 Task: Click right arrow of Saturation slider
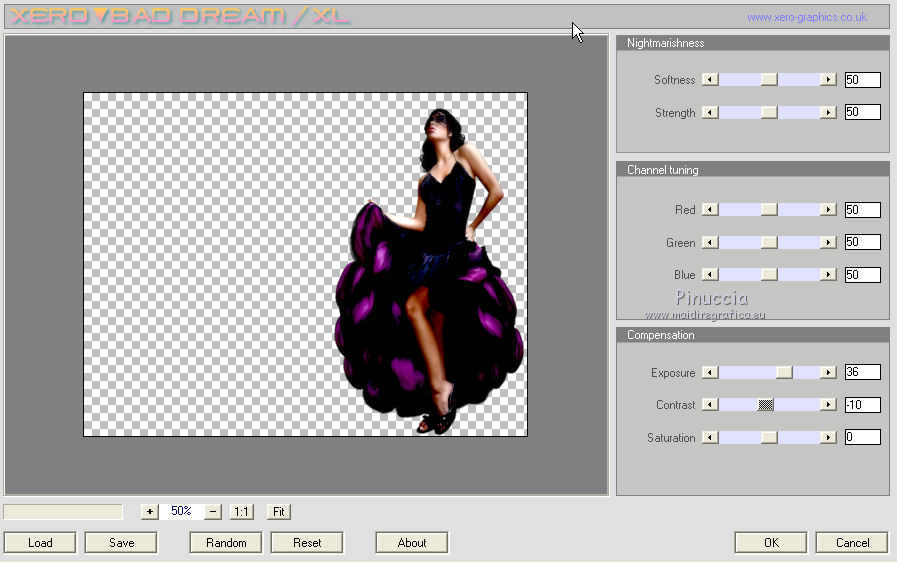click(x=828, y=437)
